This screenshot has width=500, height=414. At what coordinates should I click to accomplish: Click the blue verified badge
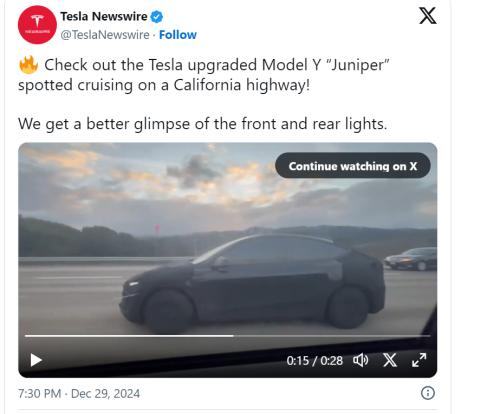tap(157, 16)
